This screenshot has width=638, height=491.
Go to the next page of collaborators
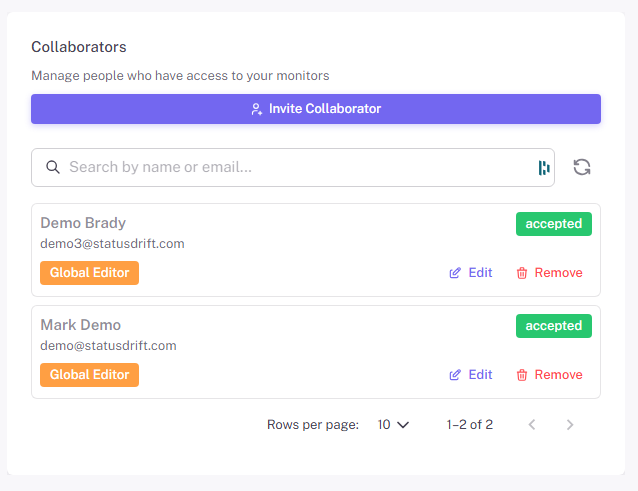[570, 424]
